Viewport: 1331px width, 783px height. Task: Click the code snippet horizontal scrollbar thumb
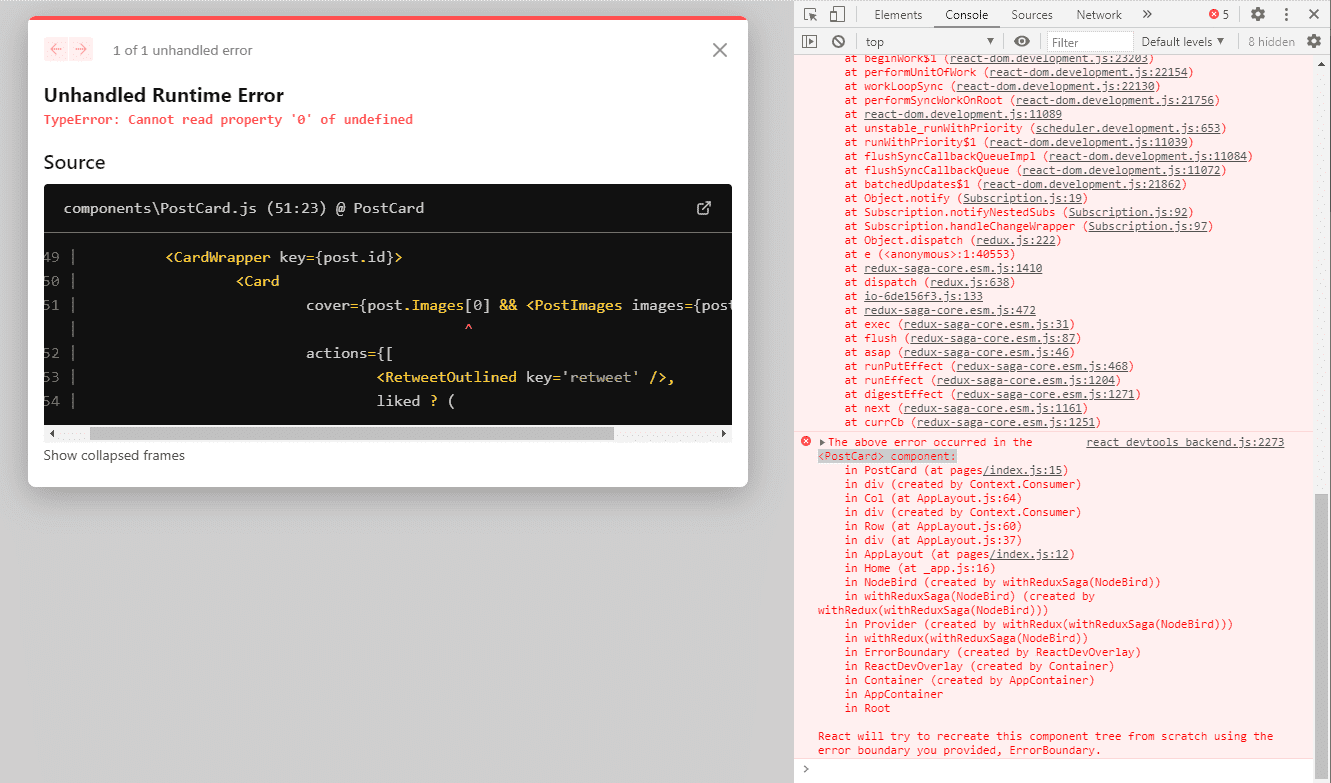tap(351, 434)
